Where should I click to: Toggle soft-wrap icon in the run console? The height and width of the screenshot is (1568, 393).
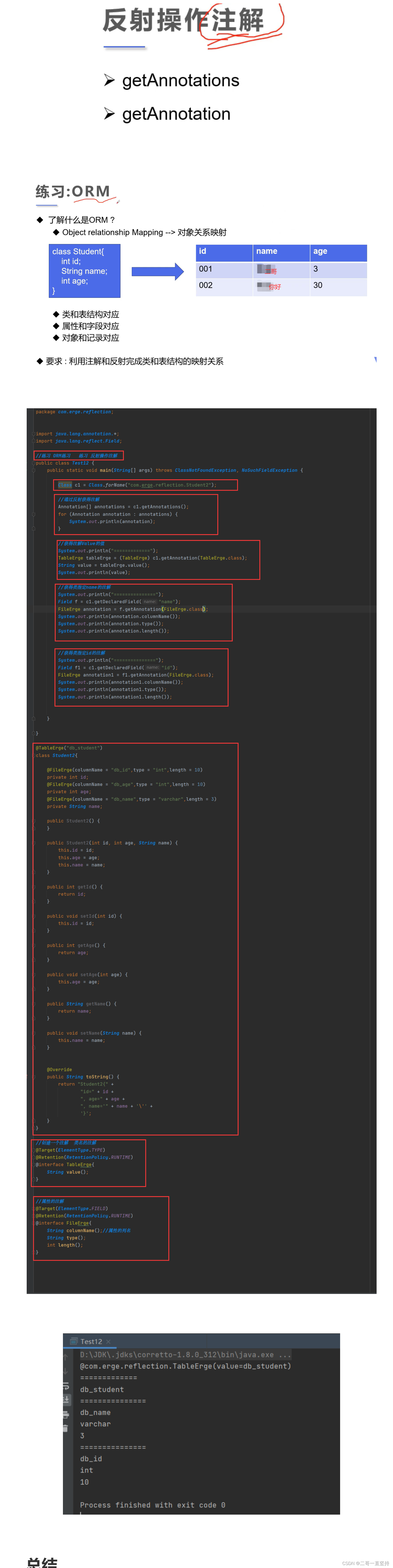[x=66, y=1386]
